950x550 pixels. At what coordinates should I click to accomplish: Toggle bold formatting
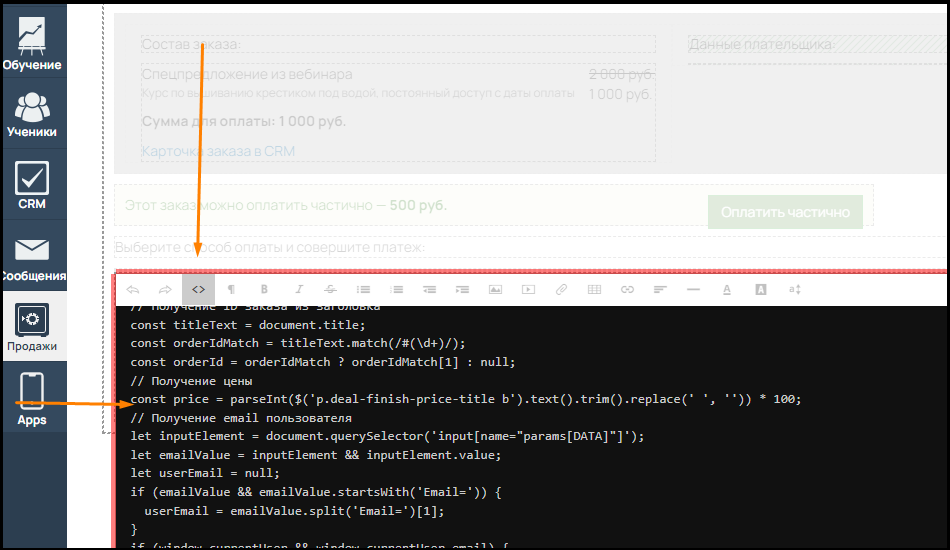(x=264, y=290)
